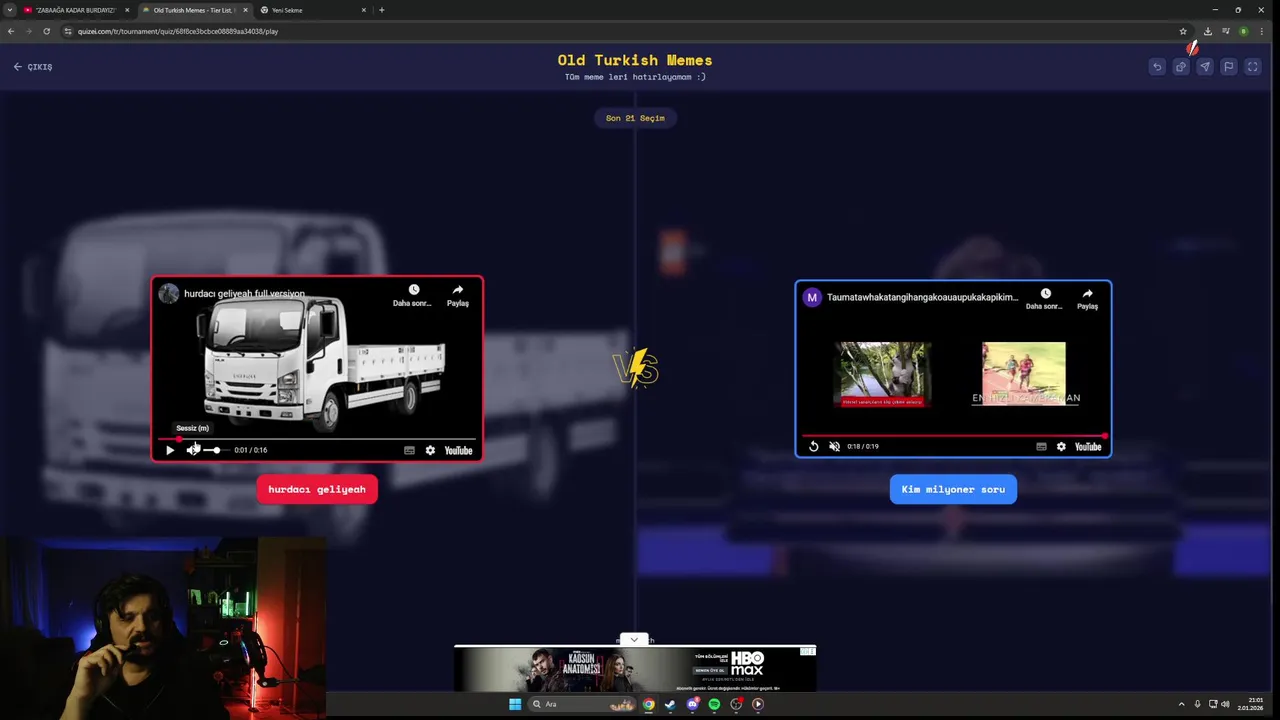Open the Chrome three-dot menu
Screen dimensions: 1280x720
click(x=1262, y=31)
